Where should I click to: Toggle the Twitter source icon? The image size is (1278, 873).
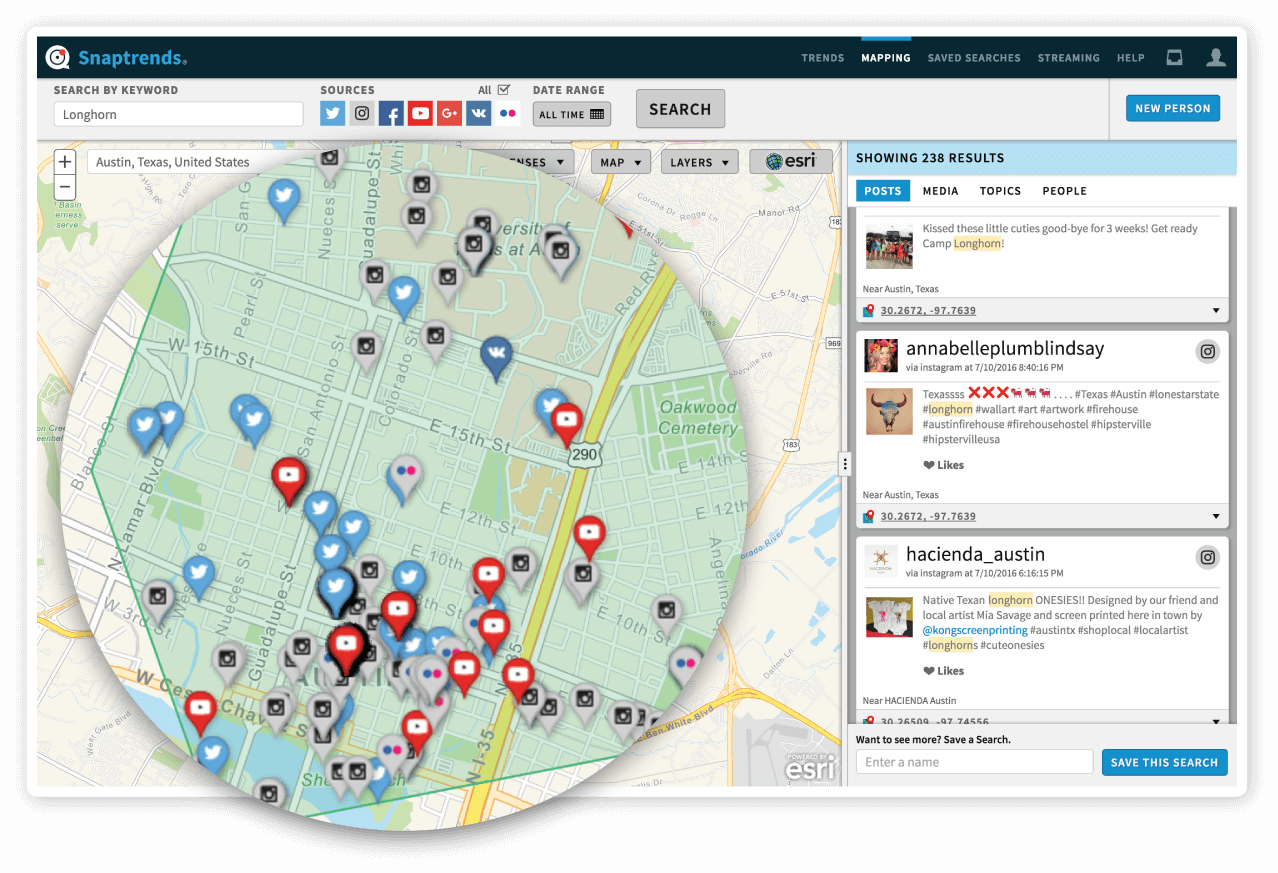[x=333, y=113]
